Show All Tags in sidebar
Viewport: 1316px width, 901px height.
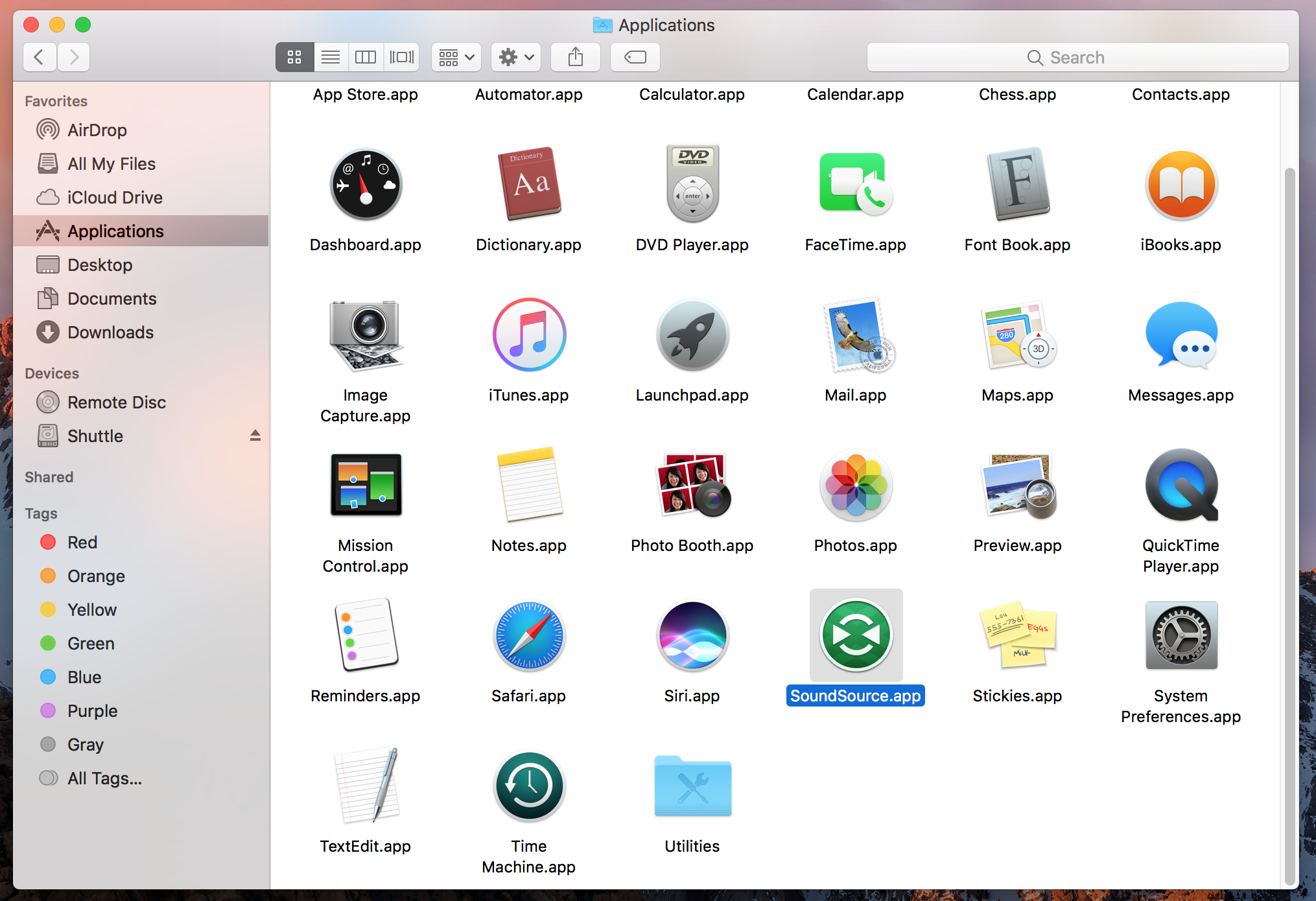click(x=141, y=778)
